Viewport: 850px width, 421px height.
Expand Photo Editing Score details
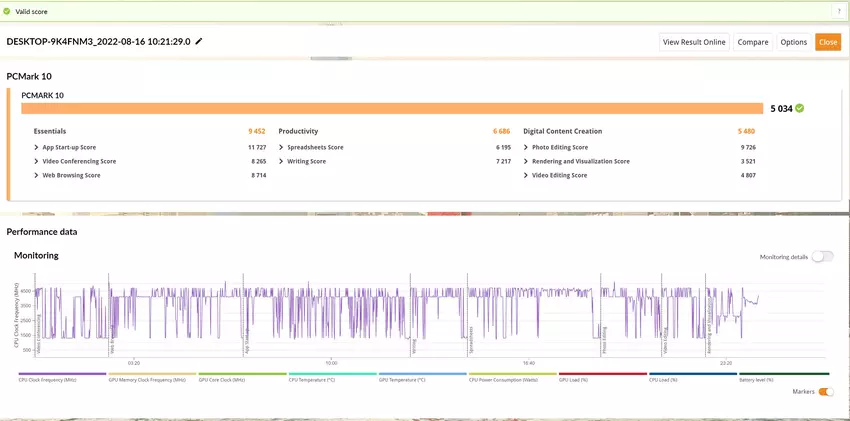(559, 147)
